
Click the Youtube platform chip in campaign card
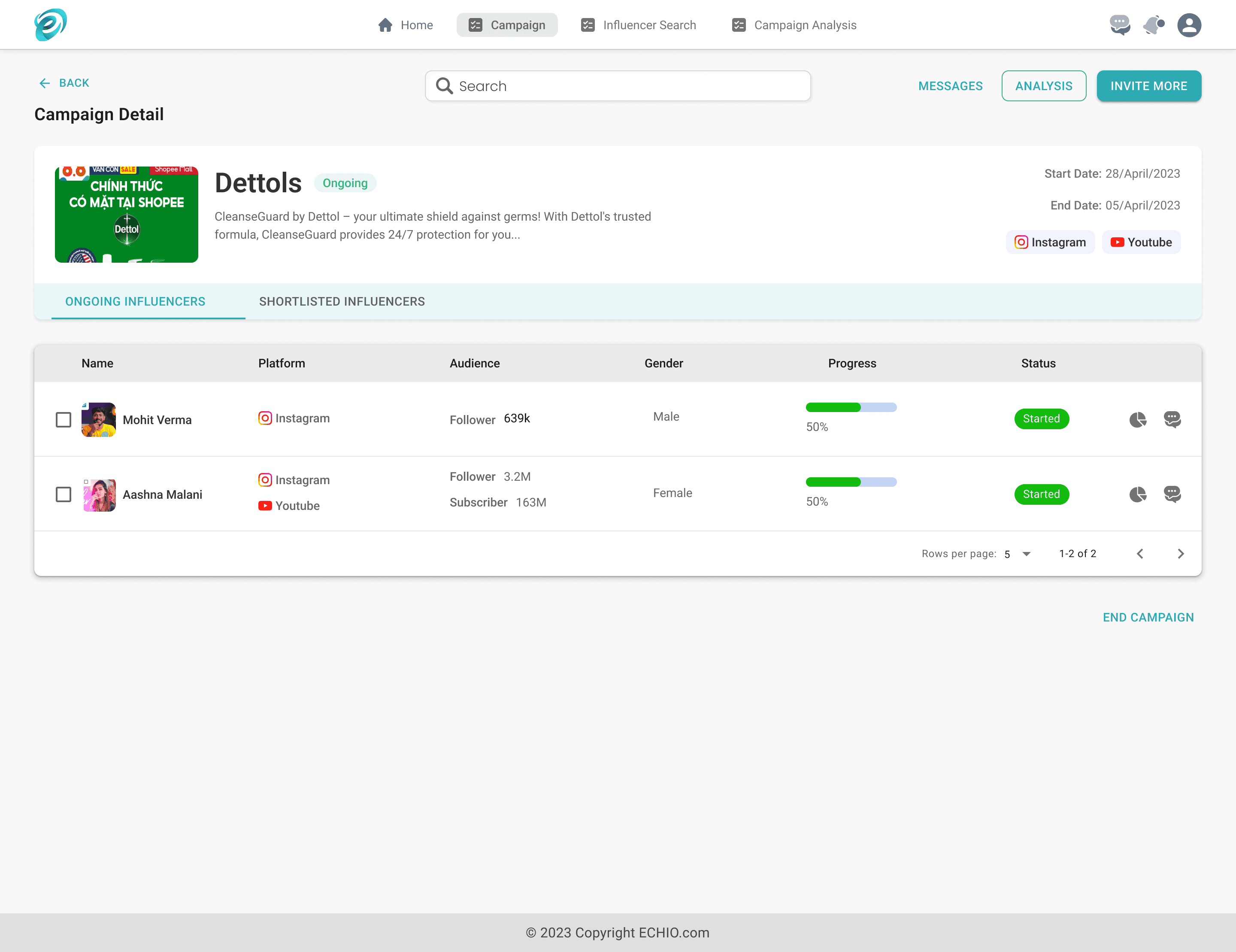1142,242
